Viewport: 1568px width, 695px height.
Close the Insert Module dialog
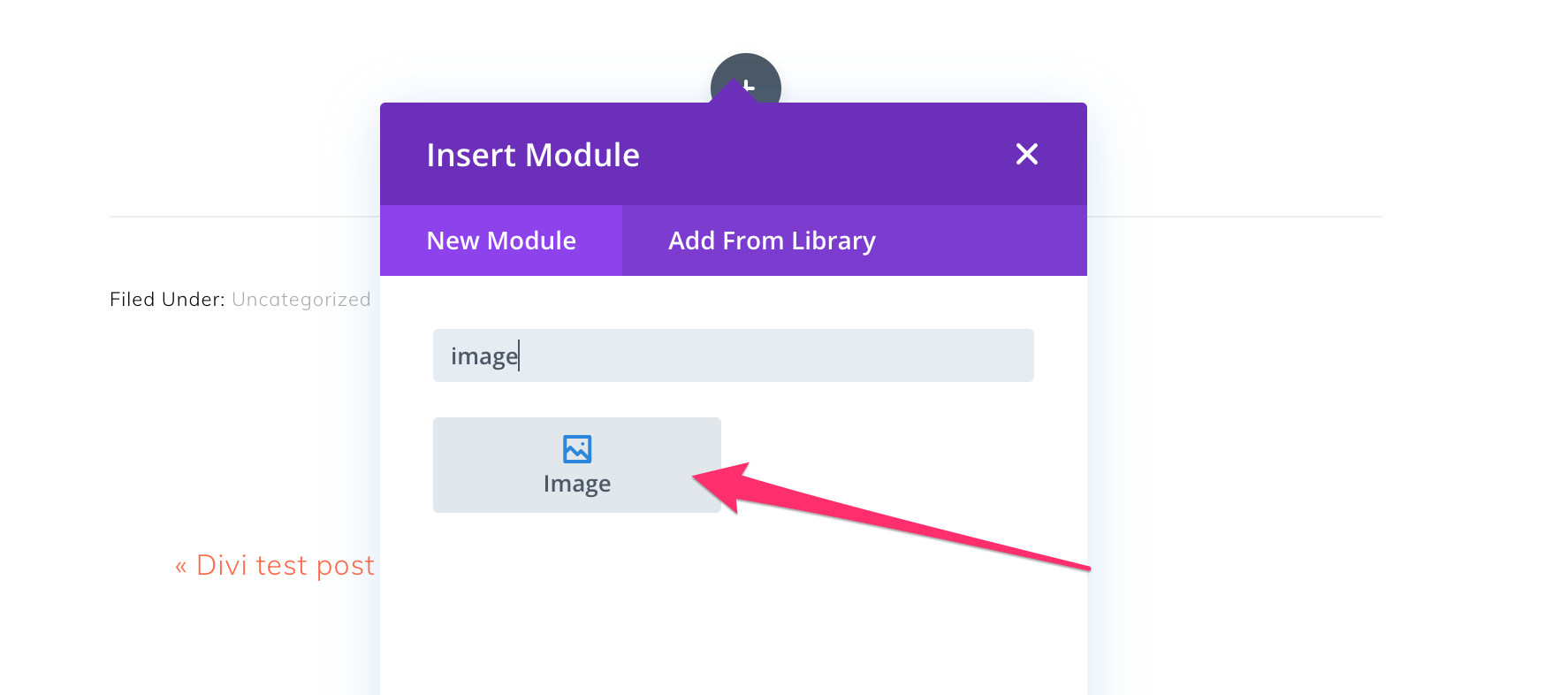point(1026,154)
